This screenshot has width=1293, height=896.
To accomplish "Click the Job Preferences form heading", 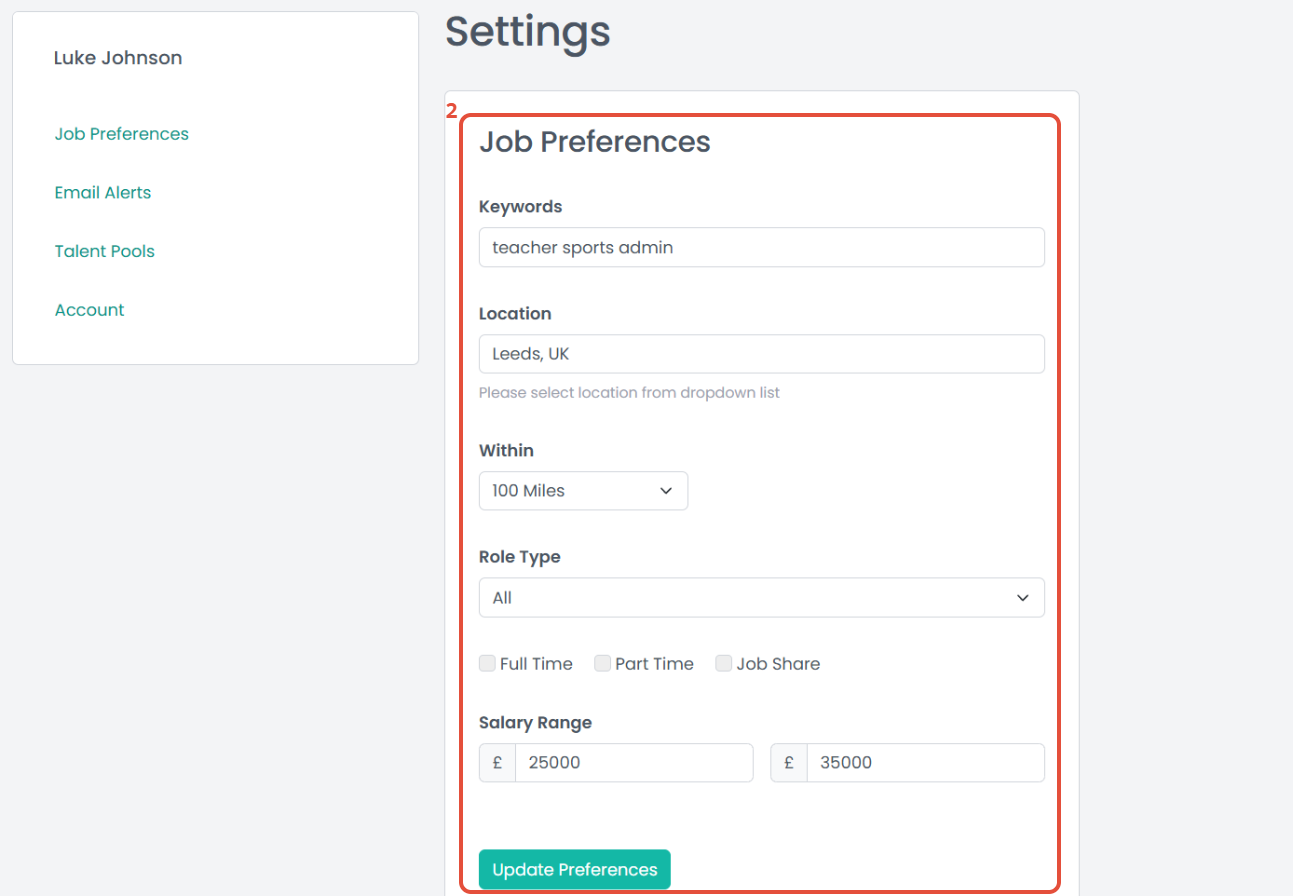I will [595, 142].
